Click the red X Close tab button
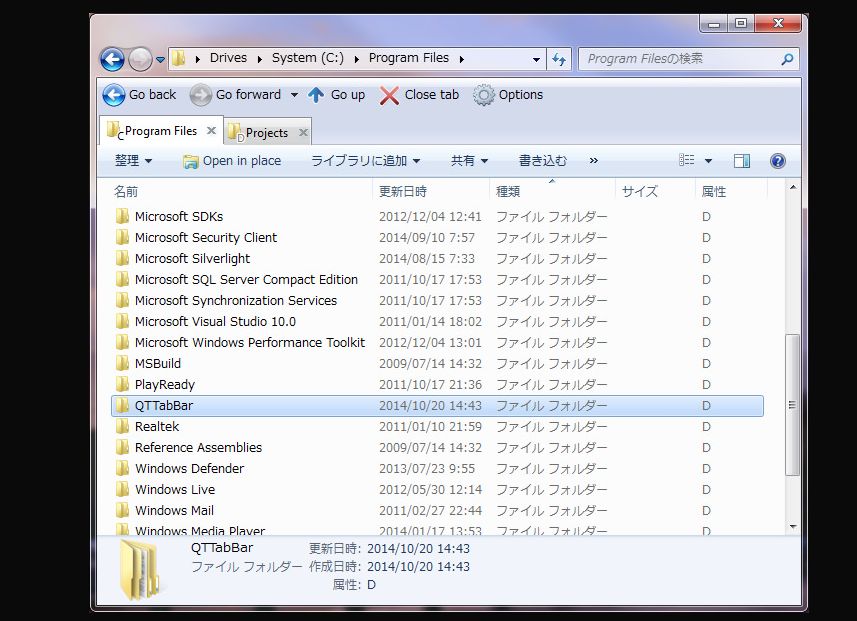The image size is (857, 621). 419,95
